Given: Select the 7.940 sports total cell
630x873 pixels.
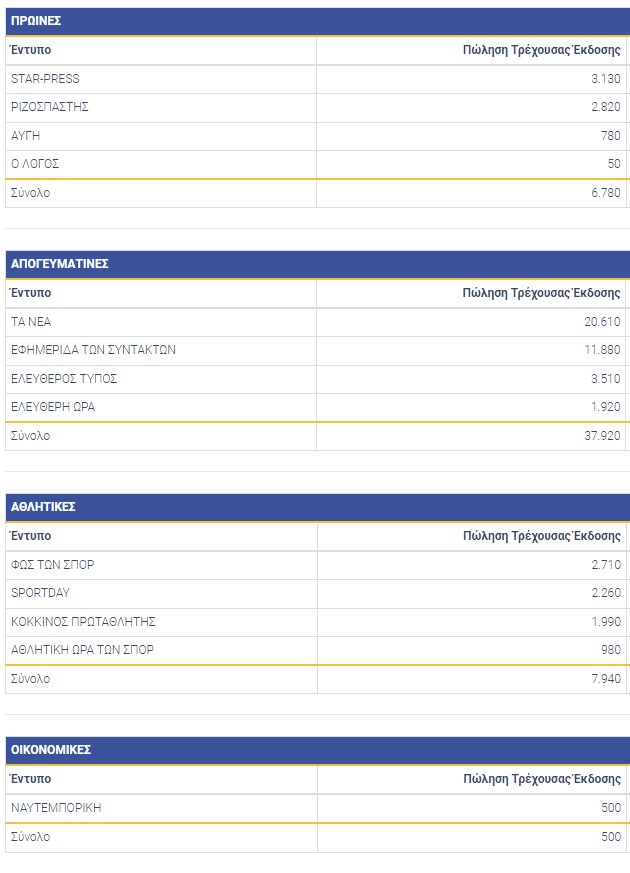Looking at the screenshot, I should [x=606, y=679].
